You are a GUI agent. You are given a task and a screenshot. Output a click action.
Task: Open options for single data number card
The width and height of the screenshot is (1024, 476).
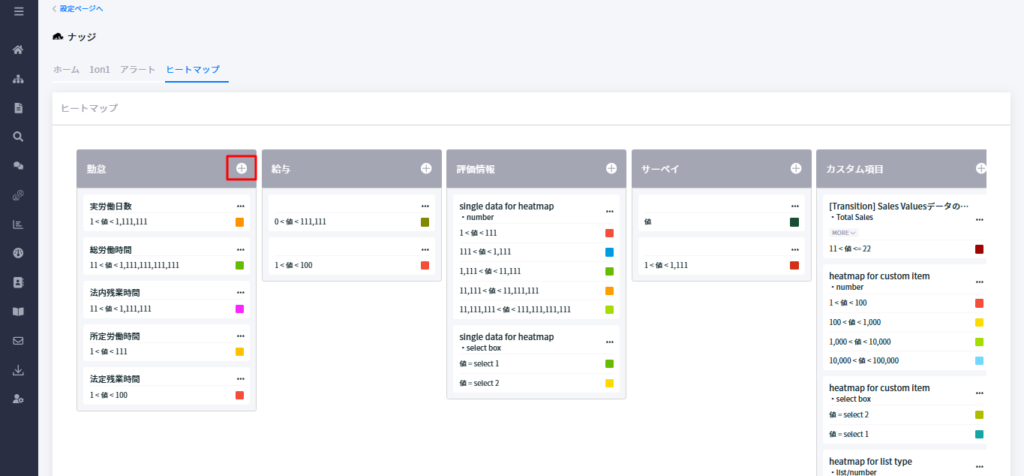(x=610, y=212)
